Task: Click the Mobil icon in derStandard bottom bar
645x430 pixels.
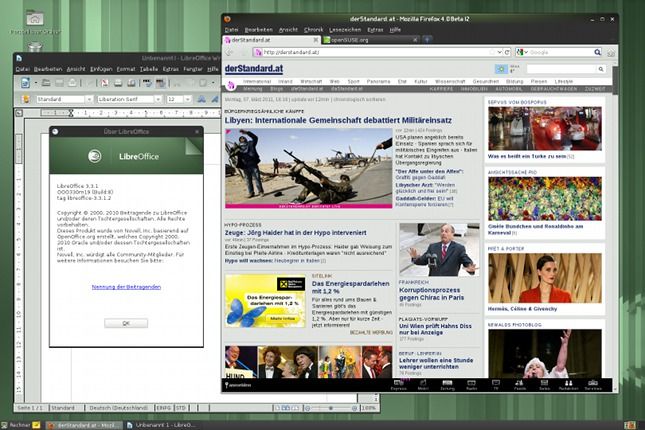Action: [x=423, y=385]
